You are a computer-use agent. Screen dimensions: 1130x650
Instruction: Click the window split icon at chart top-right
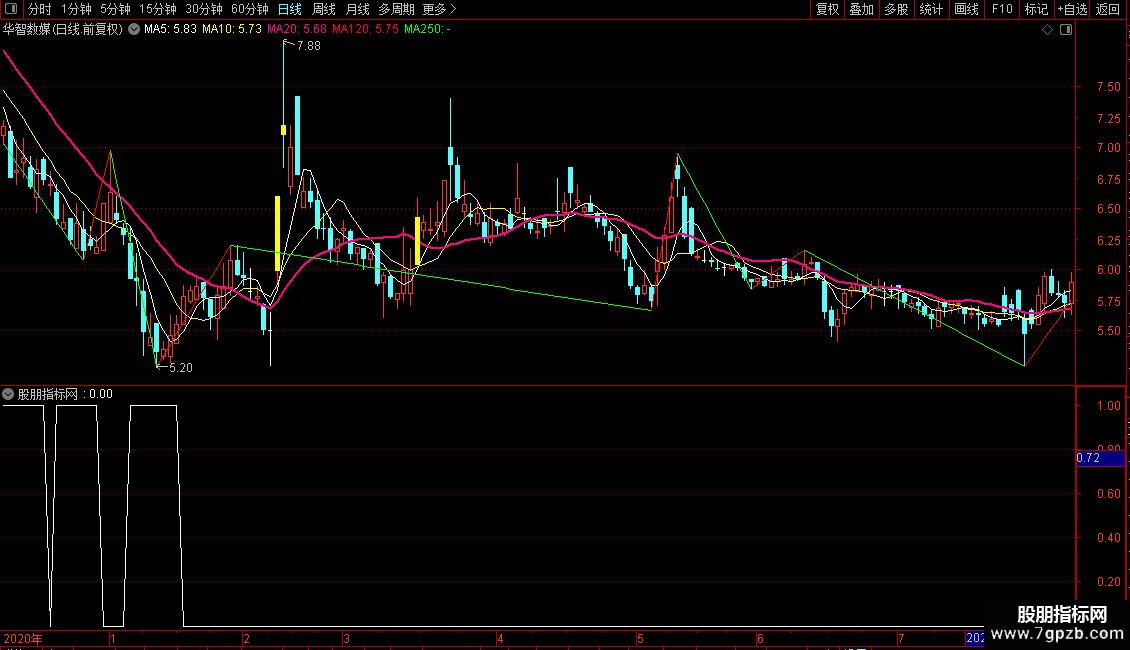click(x=1066, y=30)
